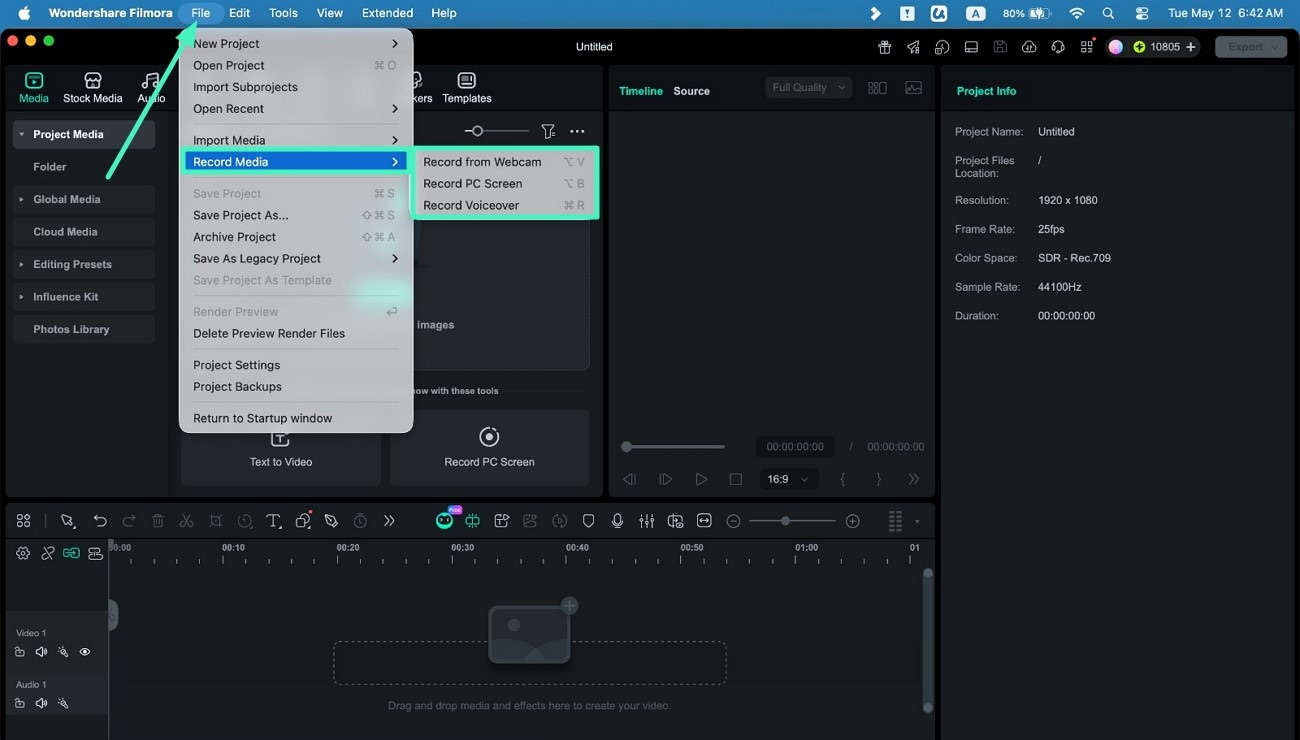Click the preview playback progress slider
Screen dimensions: 1300x740
tap(674, 447)
